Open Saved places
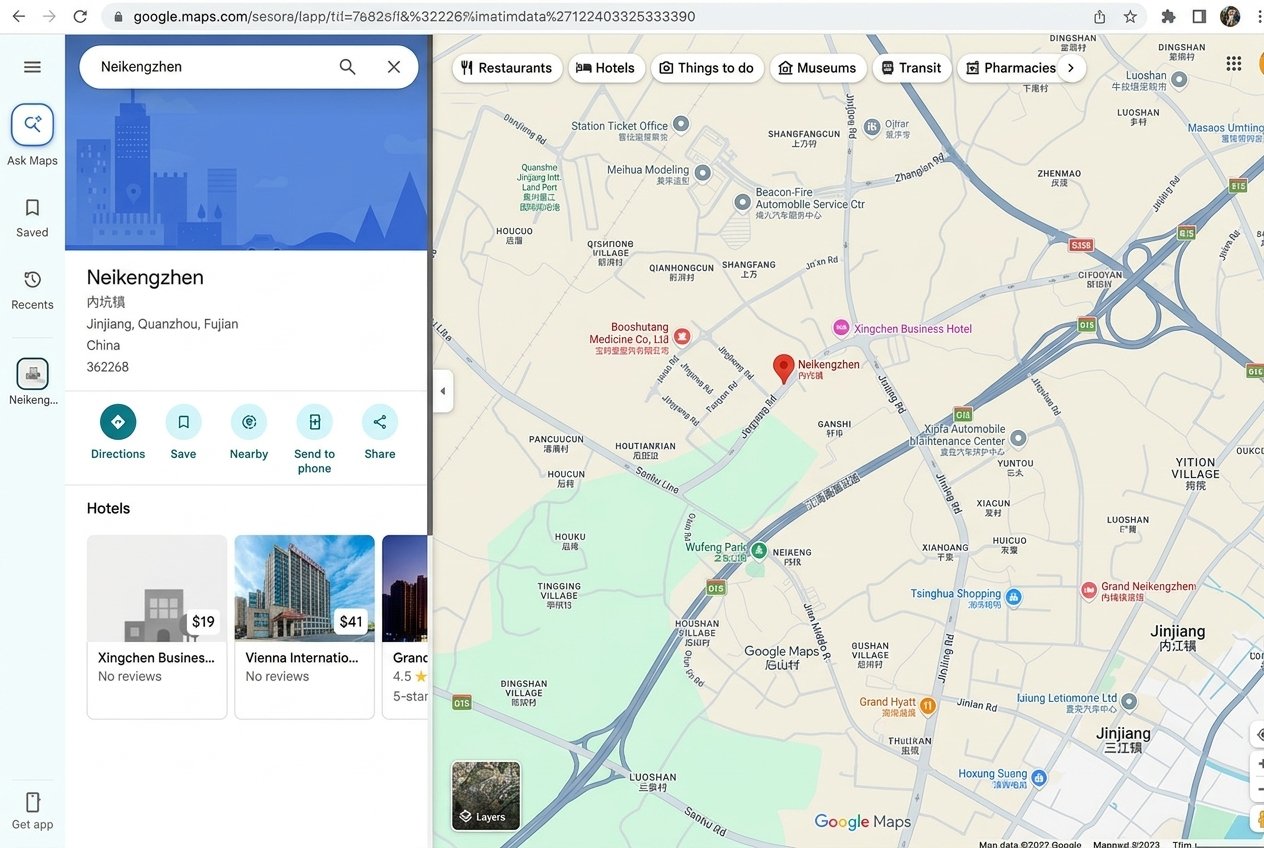1264x848 pixels. (32, 217)
